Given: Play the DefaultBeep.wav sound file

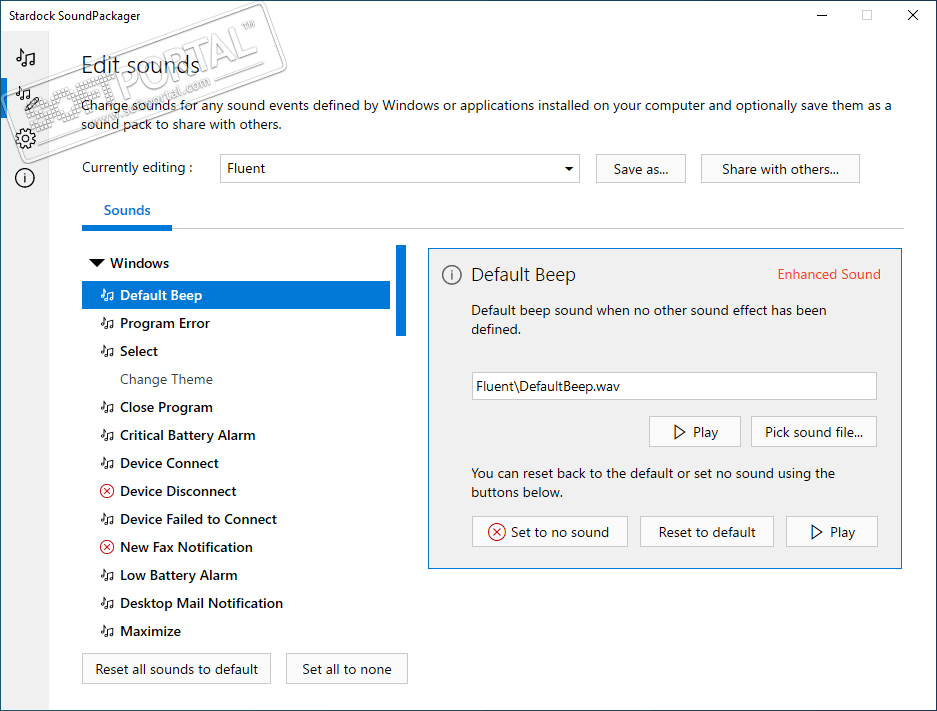Looking at the screenshot, I should 695,432.
